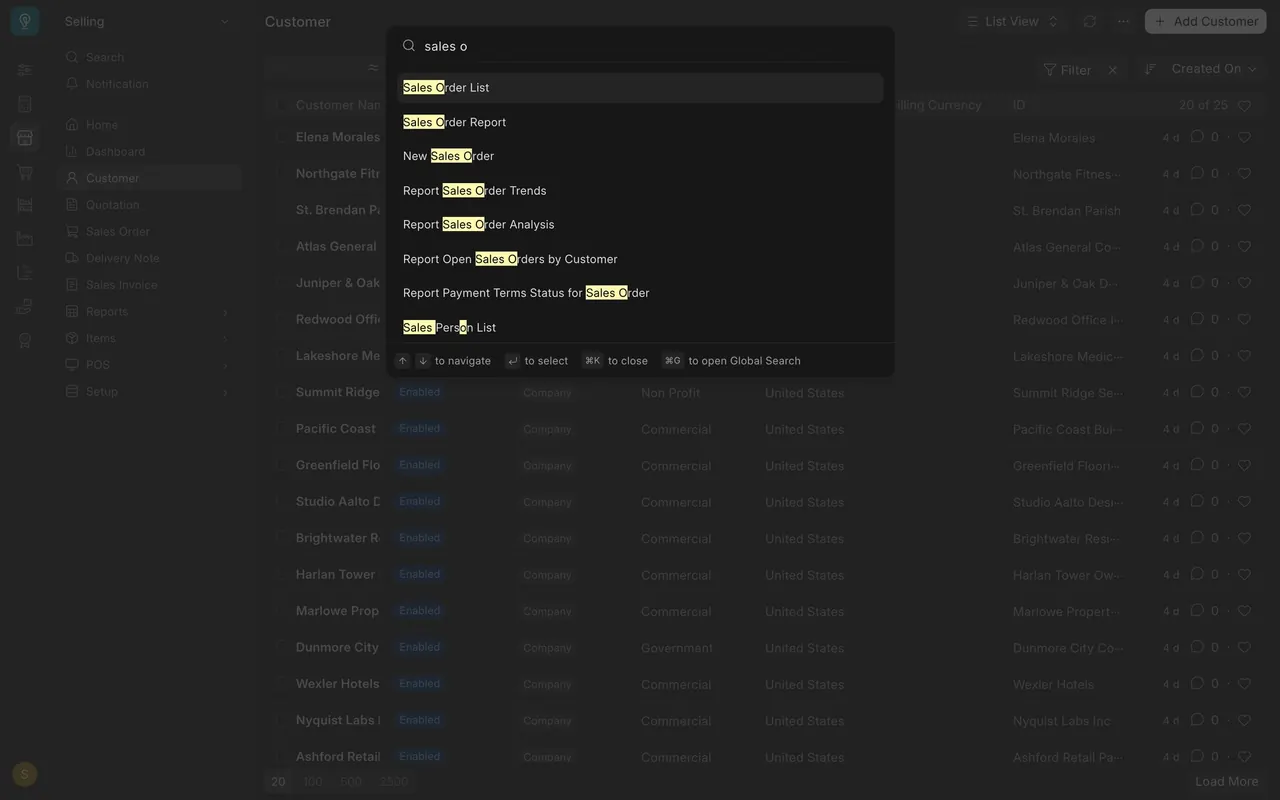Select the Sales Order List result
The height and width of the screenshot is (800, 1280).
[640, 88]
